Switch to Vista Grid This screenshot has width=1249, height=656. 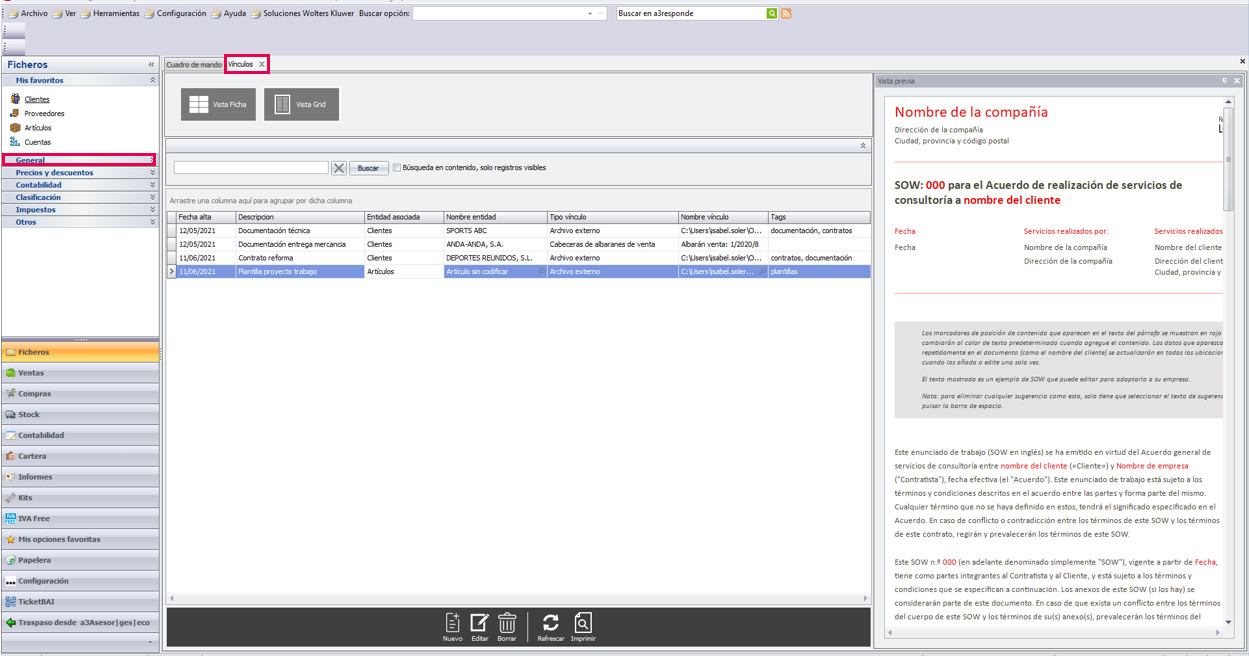point(301,104)
